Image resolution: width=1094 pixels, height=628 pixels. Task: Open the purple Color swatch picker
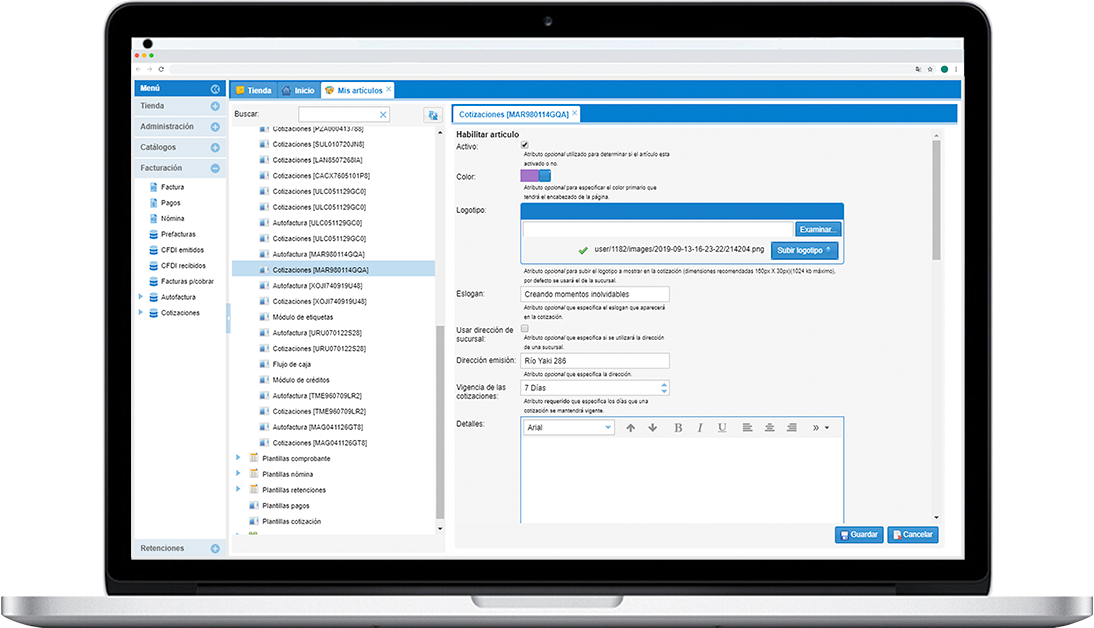(x=530, y=177)
